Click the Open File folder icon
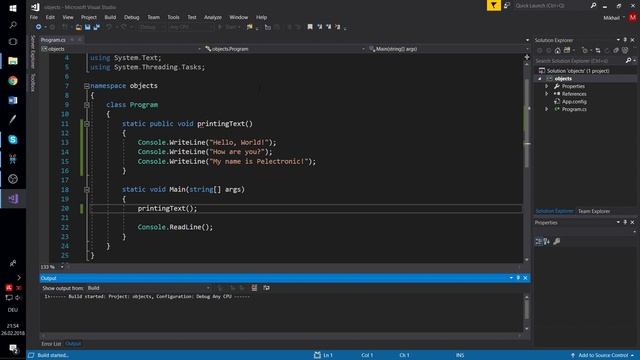Image resolution: width=640 pixels, height=360 pixels. coord(78,27)
